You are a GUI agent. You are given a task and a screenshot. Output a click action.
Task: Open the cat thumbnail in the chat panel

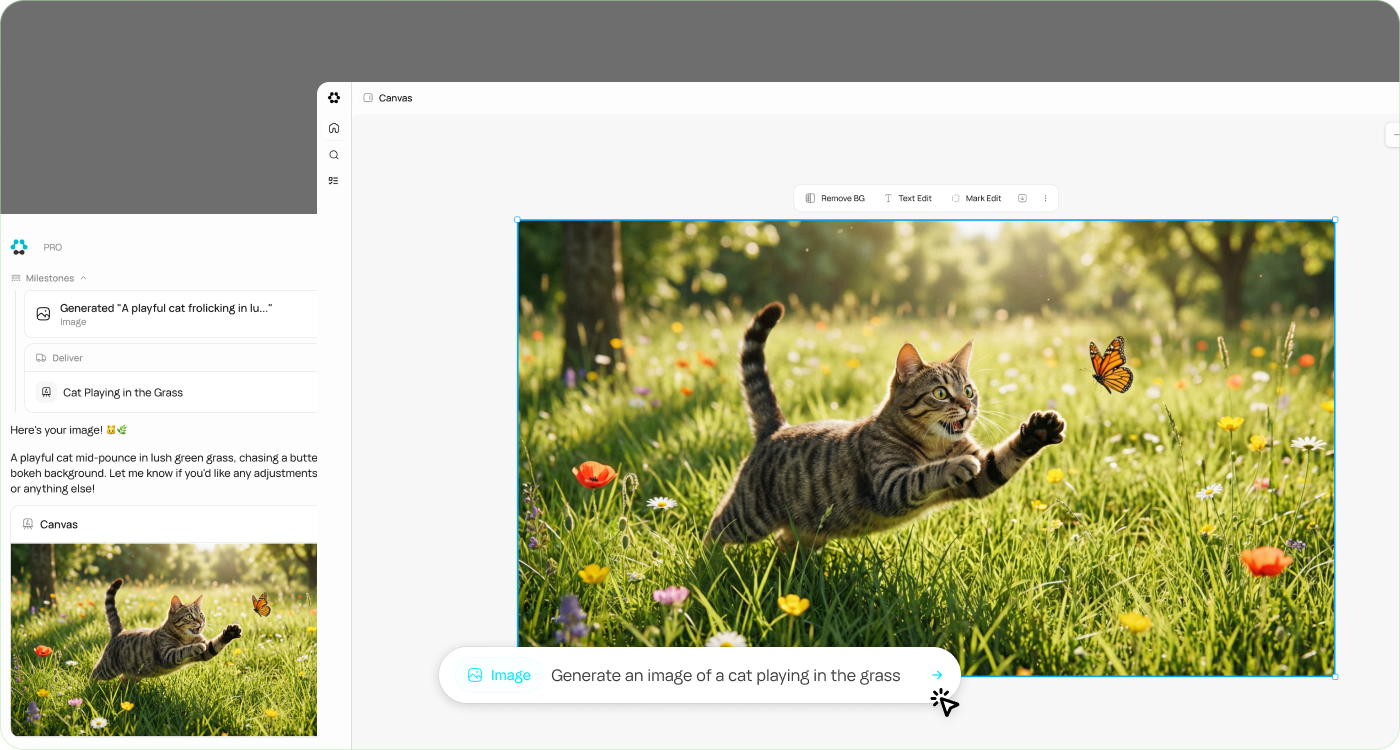click(x=164, y=639)
